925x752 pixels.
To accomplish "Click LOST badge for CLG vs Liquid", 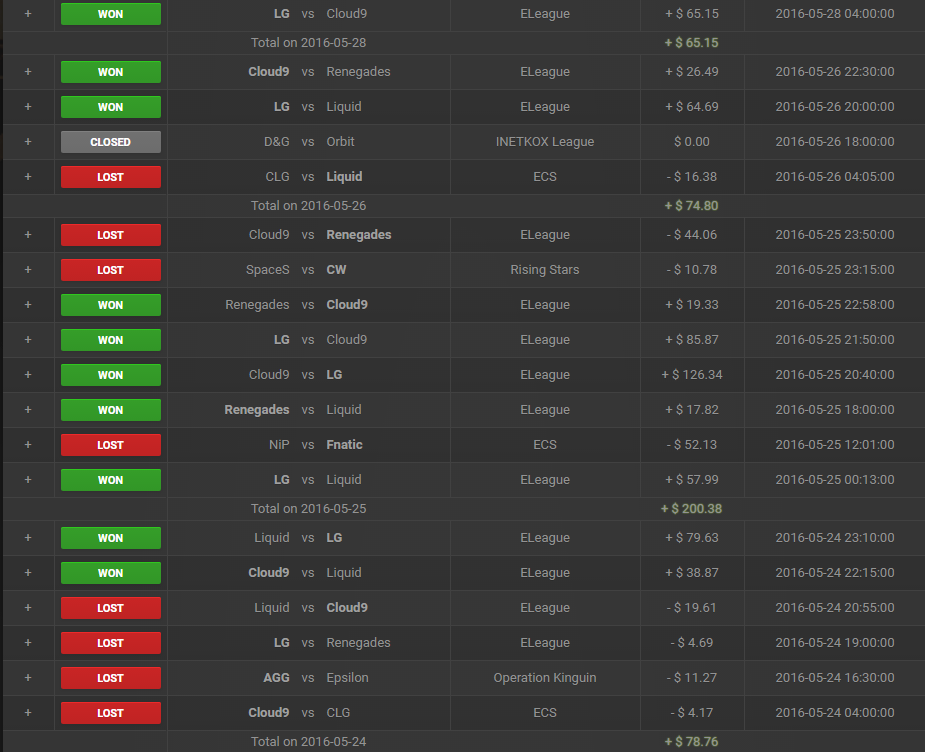I will pos(111,176).
